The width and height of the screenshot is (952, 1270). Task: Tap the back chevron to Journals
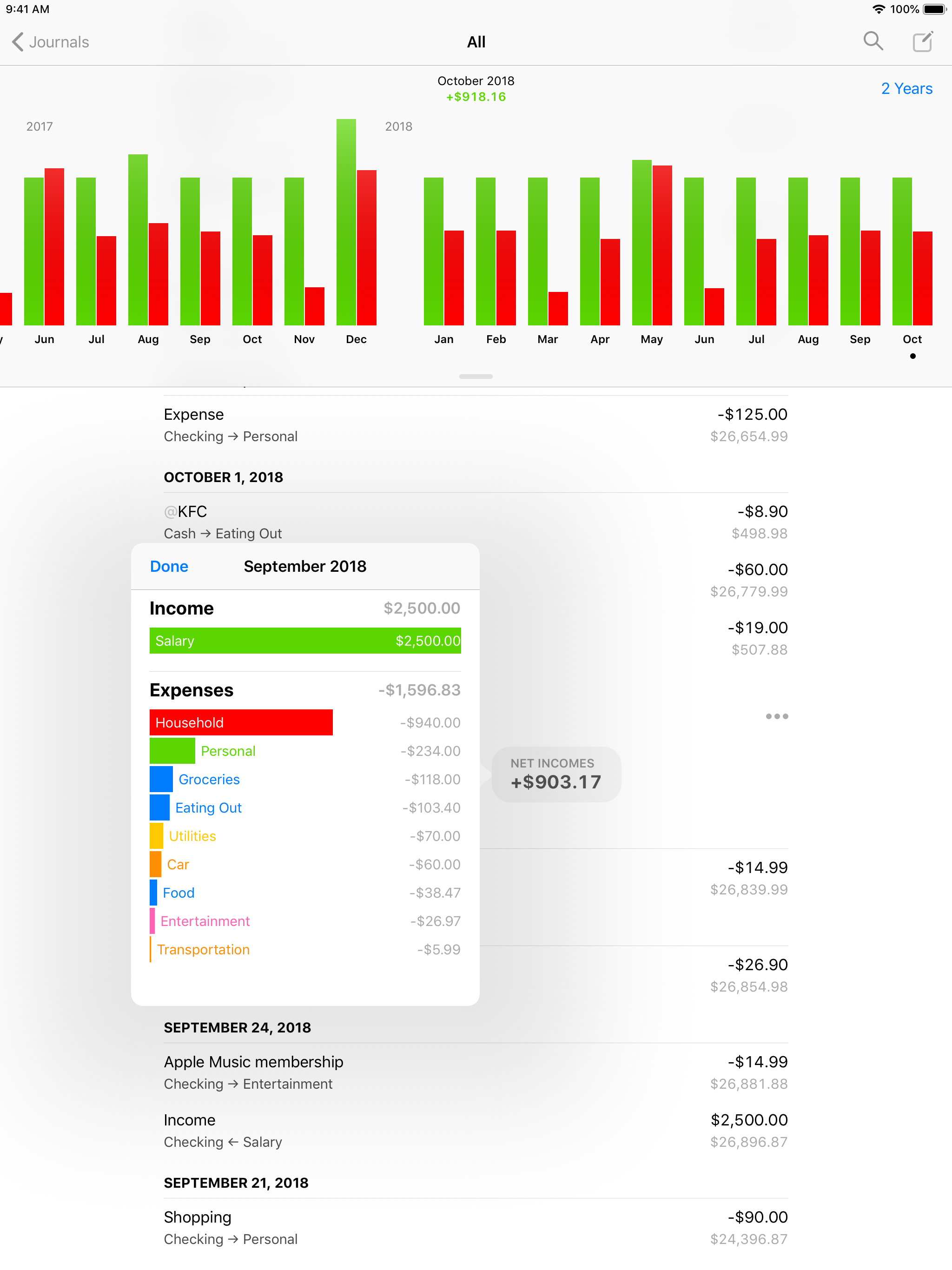pos(19,42)
